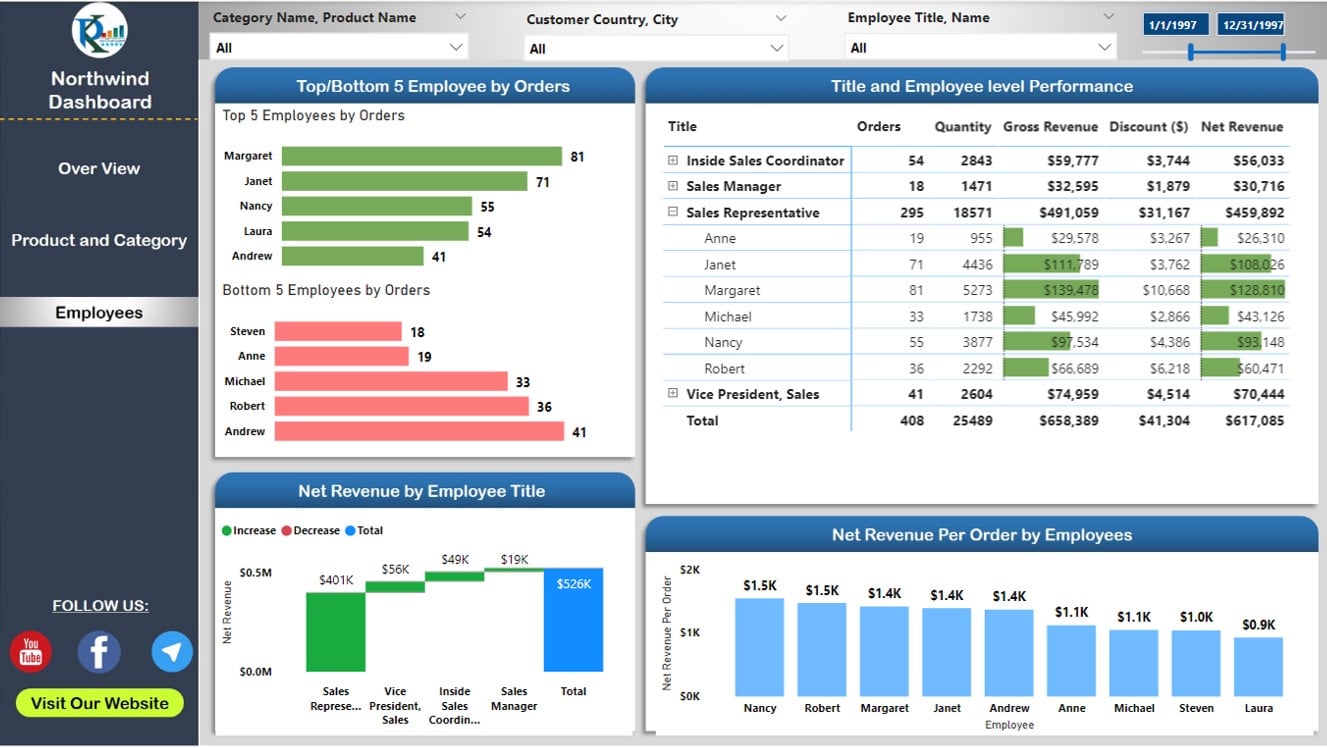Click the Visit Our Website button
The image size is (1327, 748).
pos(100,703)
